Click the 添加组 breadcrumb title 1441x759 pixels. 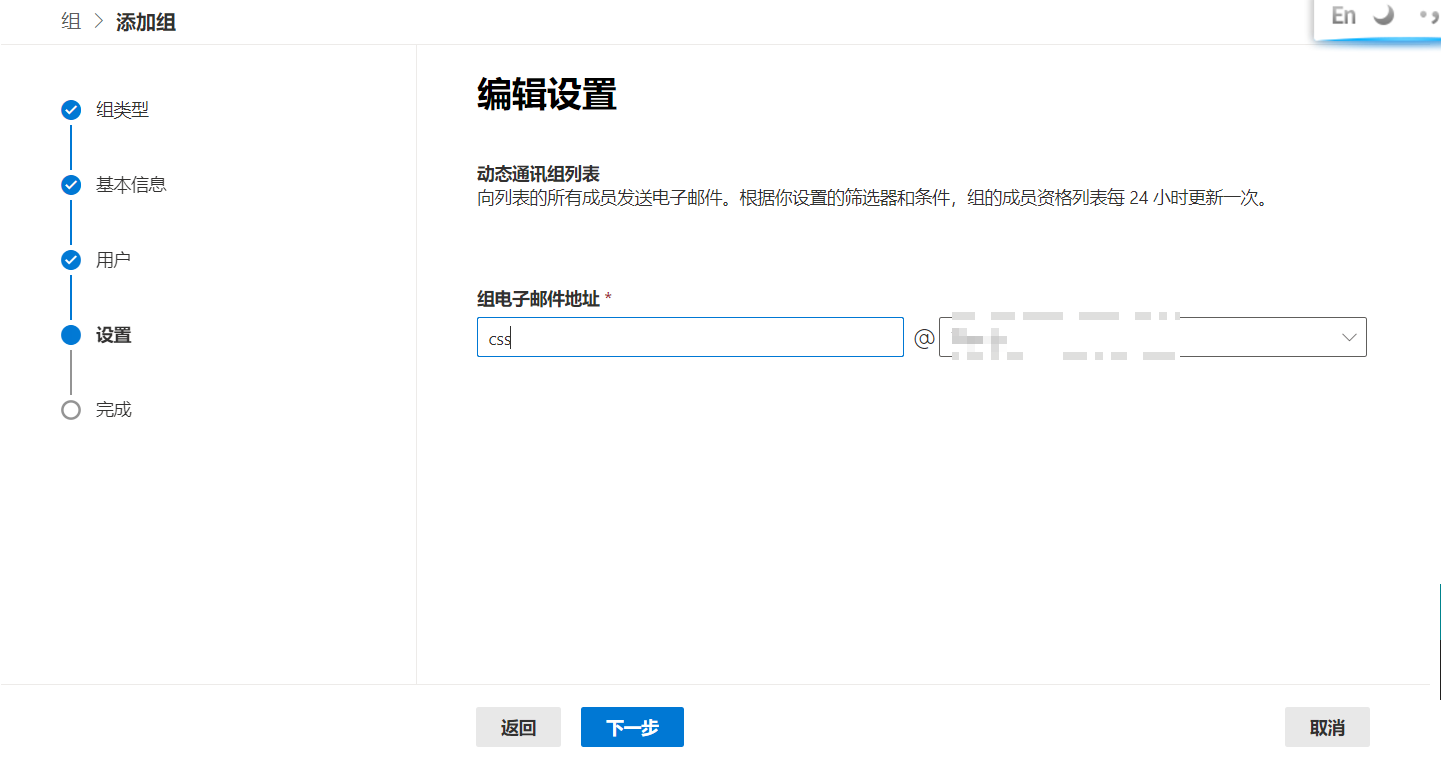click(x=146, y=22)
